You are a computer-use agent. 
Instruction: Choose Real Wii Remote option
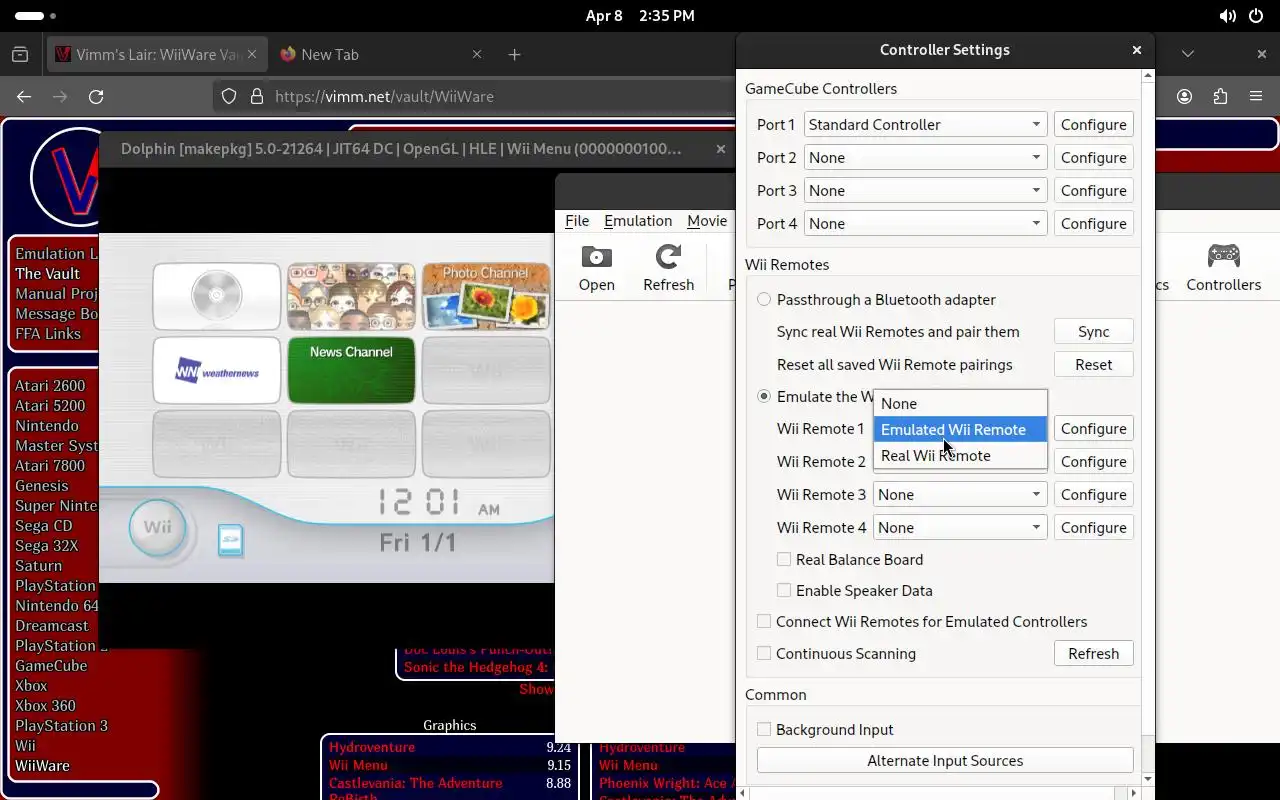pyautogui.click(x=960, y=455)
